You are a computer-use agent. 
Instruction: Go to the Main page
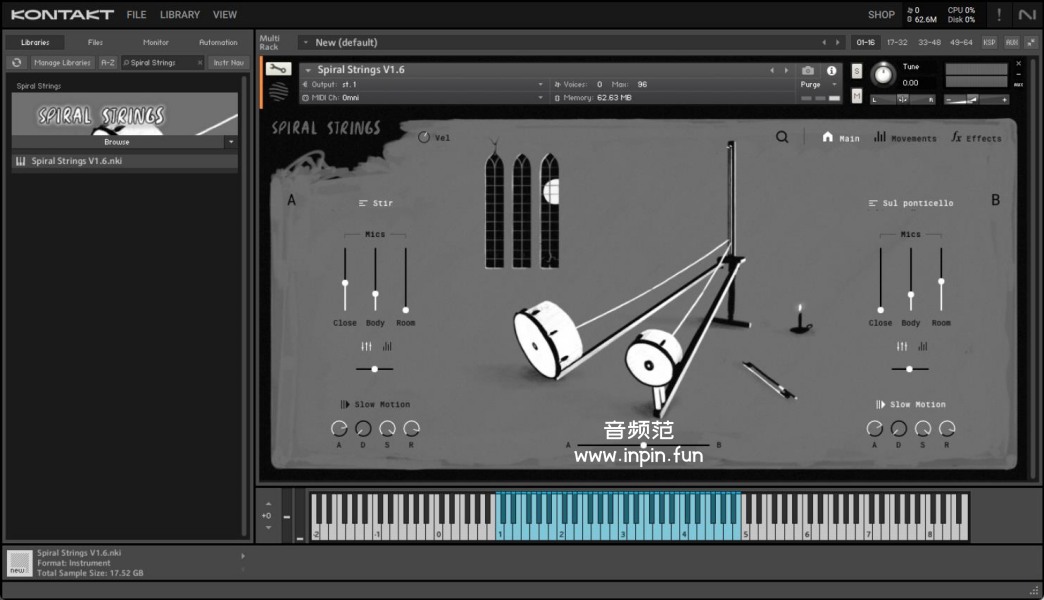pyautogui.click(x=840, y=137)
